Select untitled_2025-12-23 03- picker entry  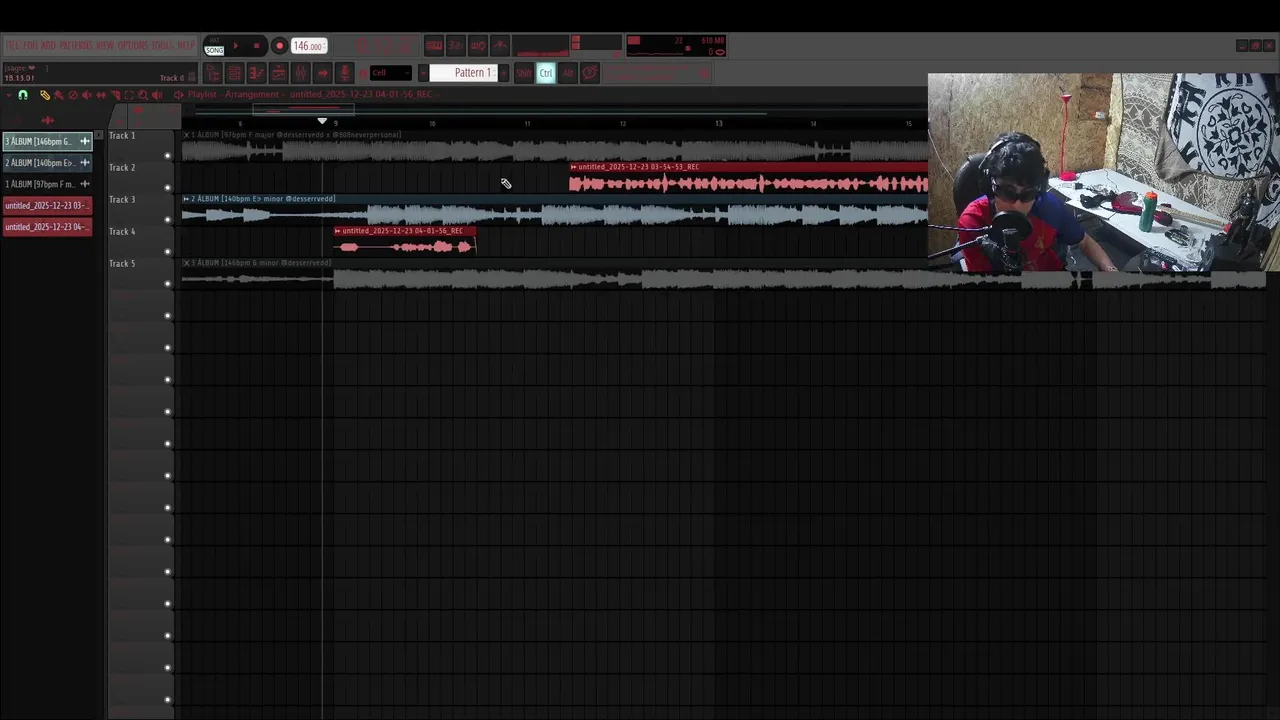(x=47, y=205)
